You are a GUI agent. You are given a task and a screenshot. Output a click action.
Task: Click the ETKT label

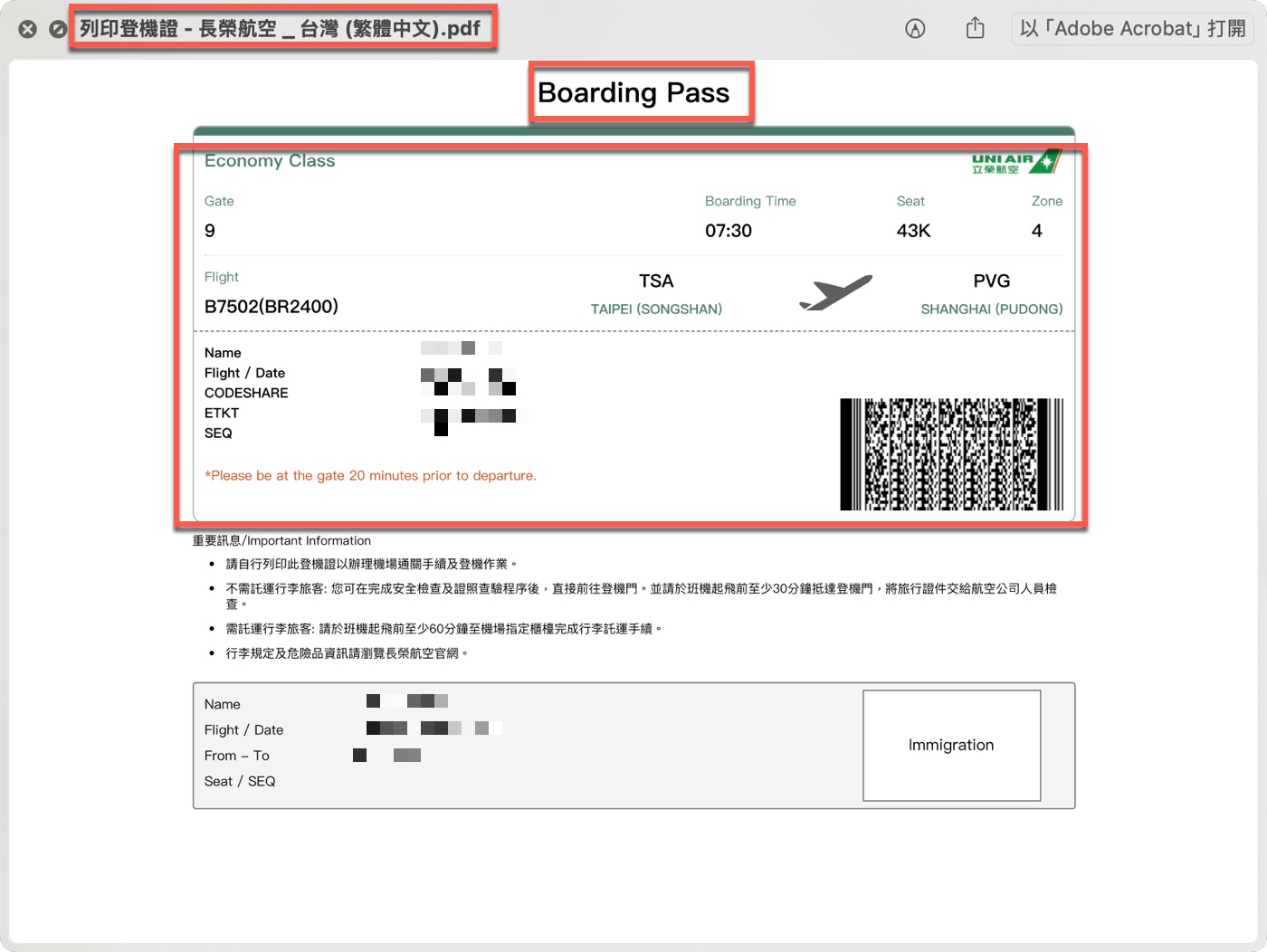(x=222, y=413)
